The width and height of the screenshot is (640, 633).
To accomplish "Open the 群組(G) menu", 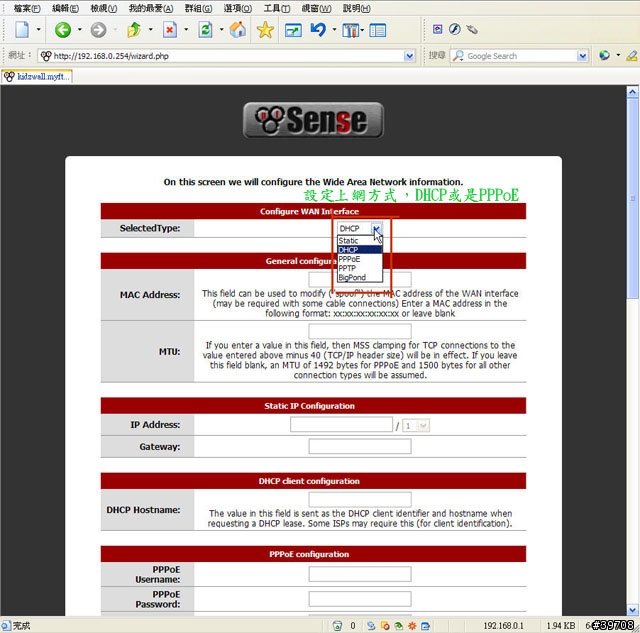I will coord(198,8).
